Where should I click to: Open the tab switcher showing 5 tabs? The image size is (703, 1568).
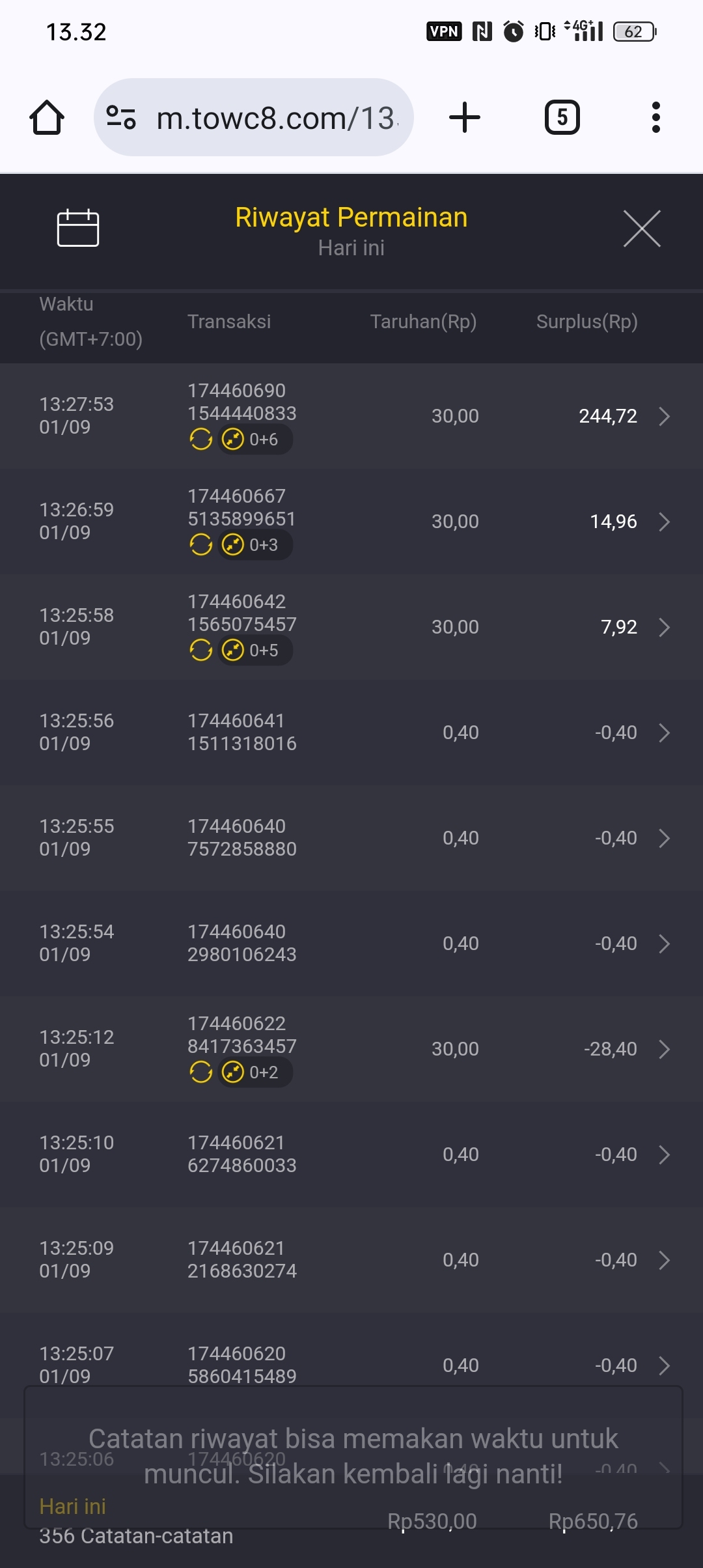[x=562, y=118]
